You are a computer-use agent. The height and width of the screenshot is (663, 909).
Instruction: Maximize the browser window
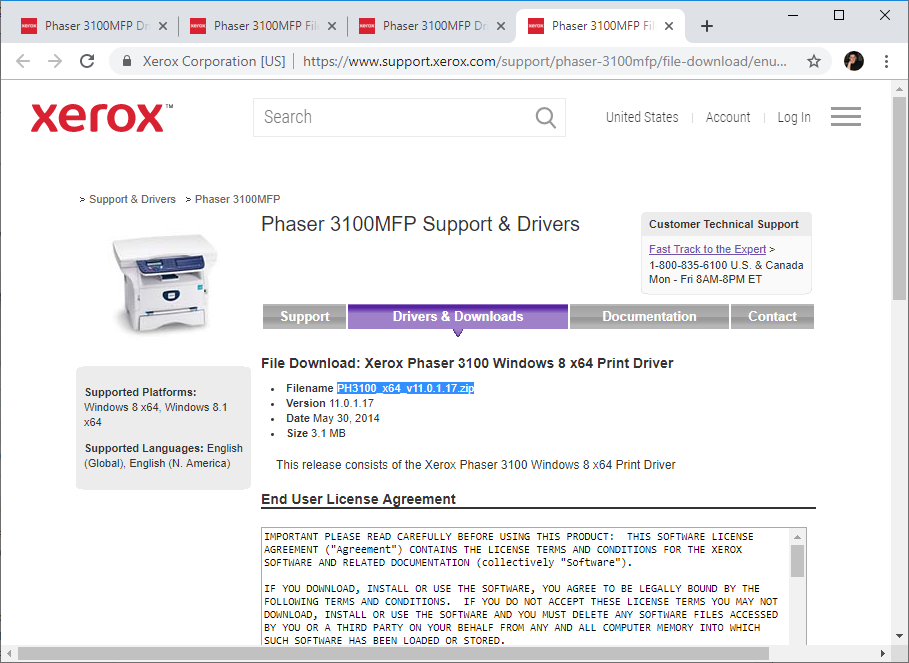[x=839, y=15]
